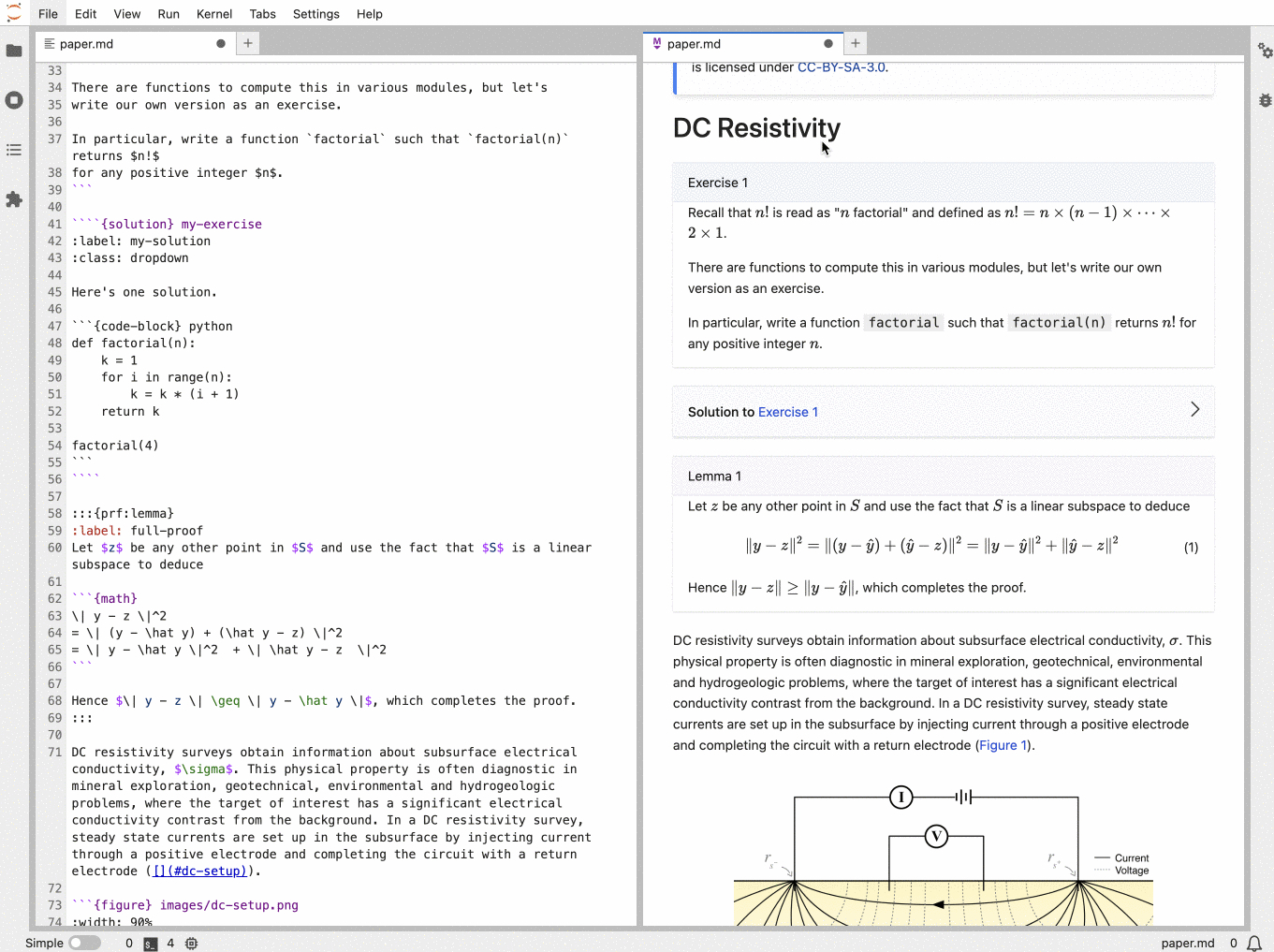Click the terminal icon in status bar
Image resolution: width=1274 pixels, height=952 pixels.
click(150, 944)
